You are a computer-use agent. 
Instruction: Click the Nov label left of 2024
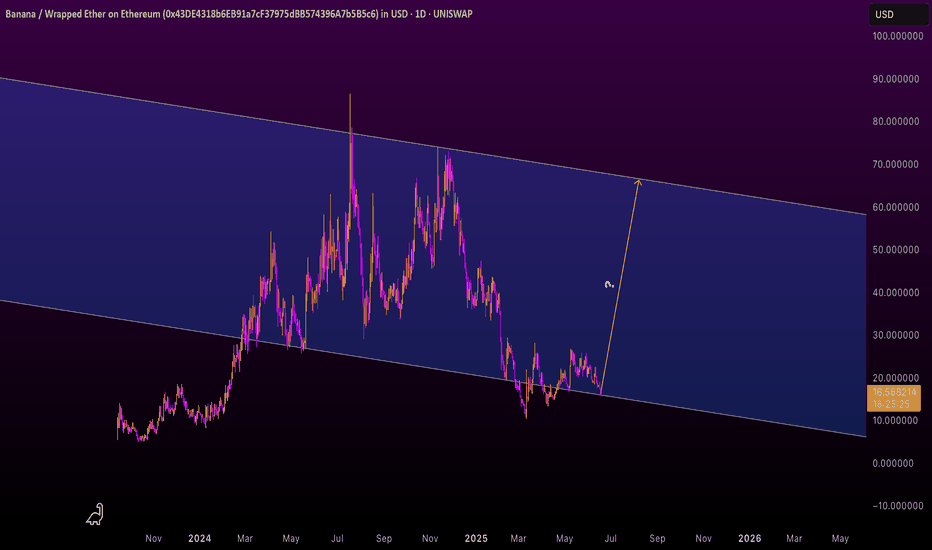pyautogui.click(x=153, y=538)
